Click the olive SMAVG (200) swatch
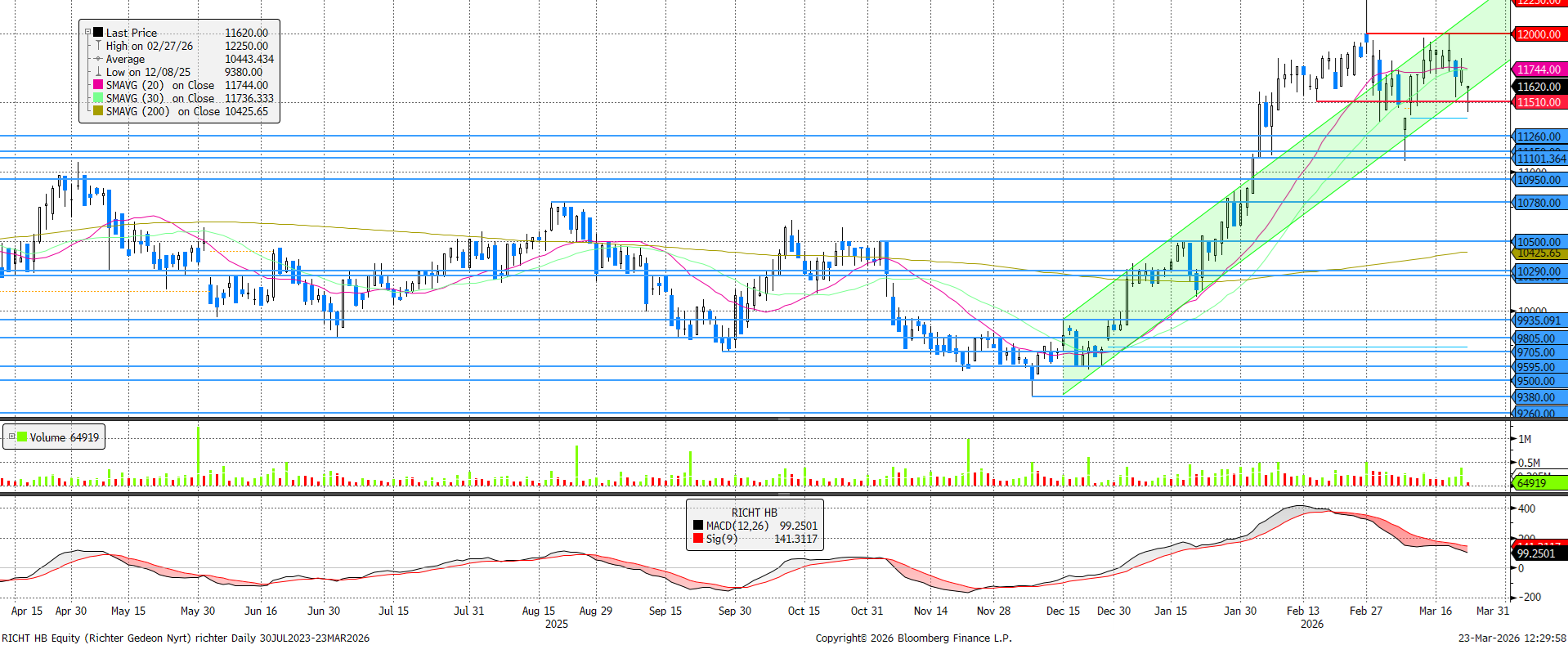This screenshot has width=1568, height=645. click(98, 111)
